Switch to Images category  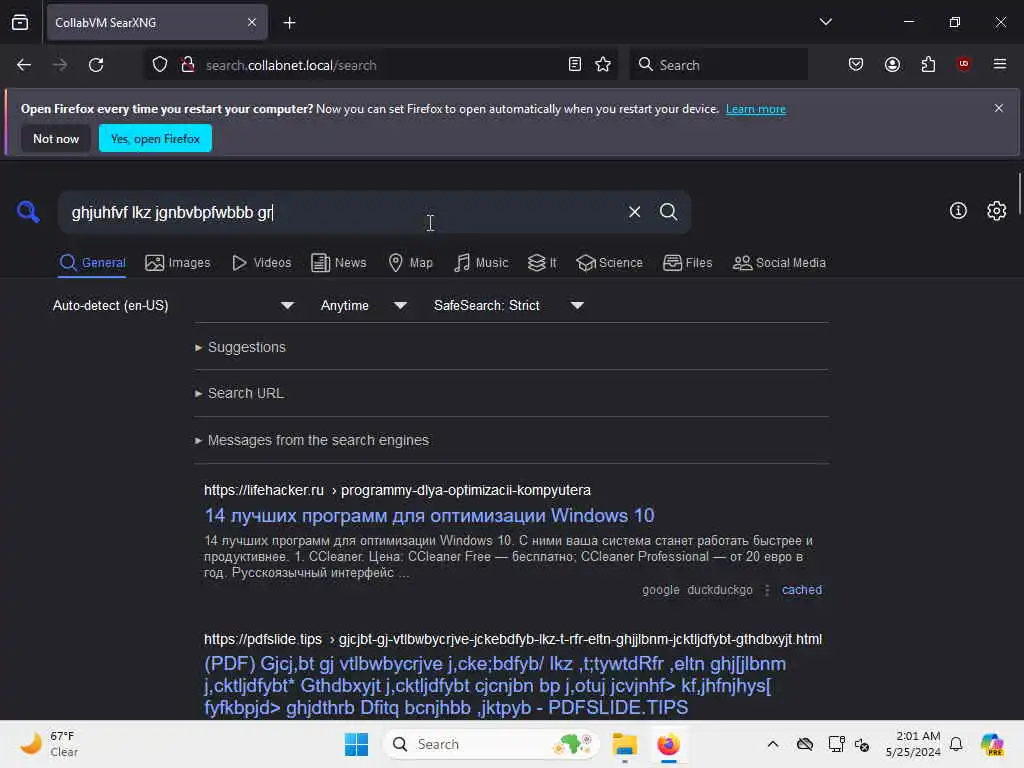178,263
